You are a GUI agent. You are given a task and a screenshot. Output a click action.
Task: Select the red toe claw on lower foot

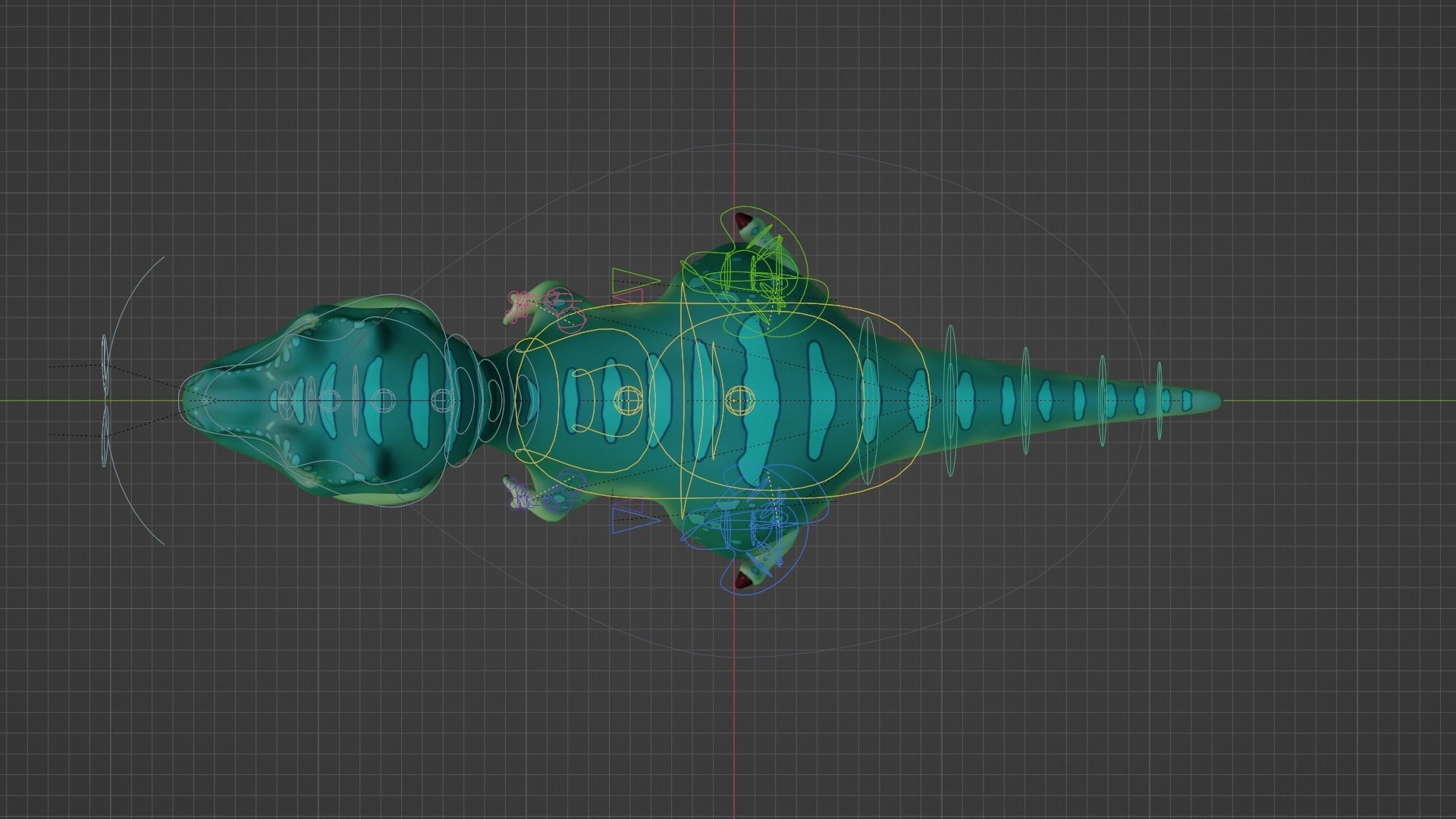coord(743,581)
